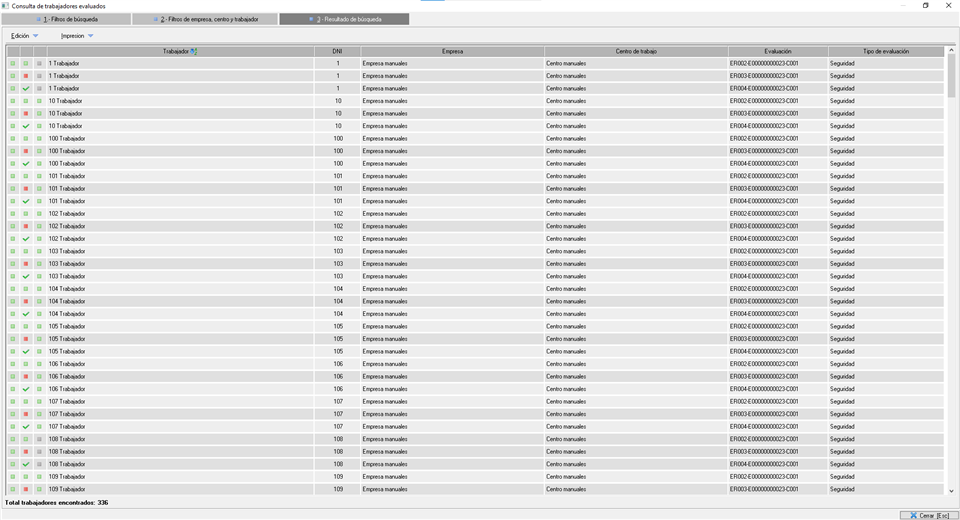This screenshot has width=960, height=520.
Task: Click the Total trabajadores encontrados: 336 status text
Action: 56,503
